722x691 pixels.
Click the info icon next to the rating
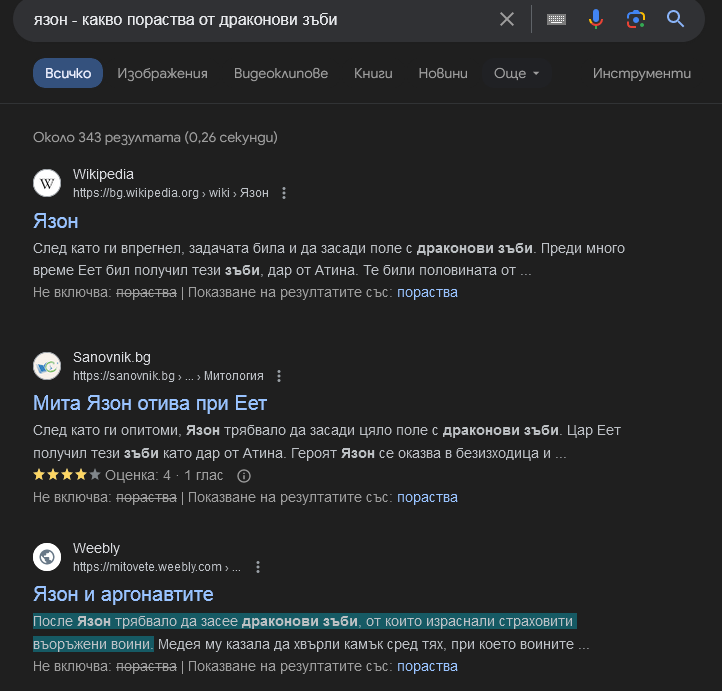point(243,475)
